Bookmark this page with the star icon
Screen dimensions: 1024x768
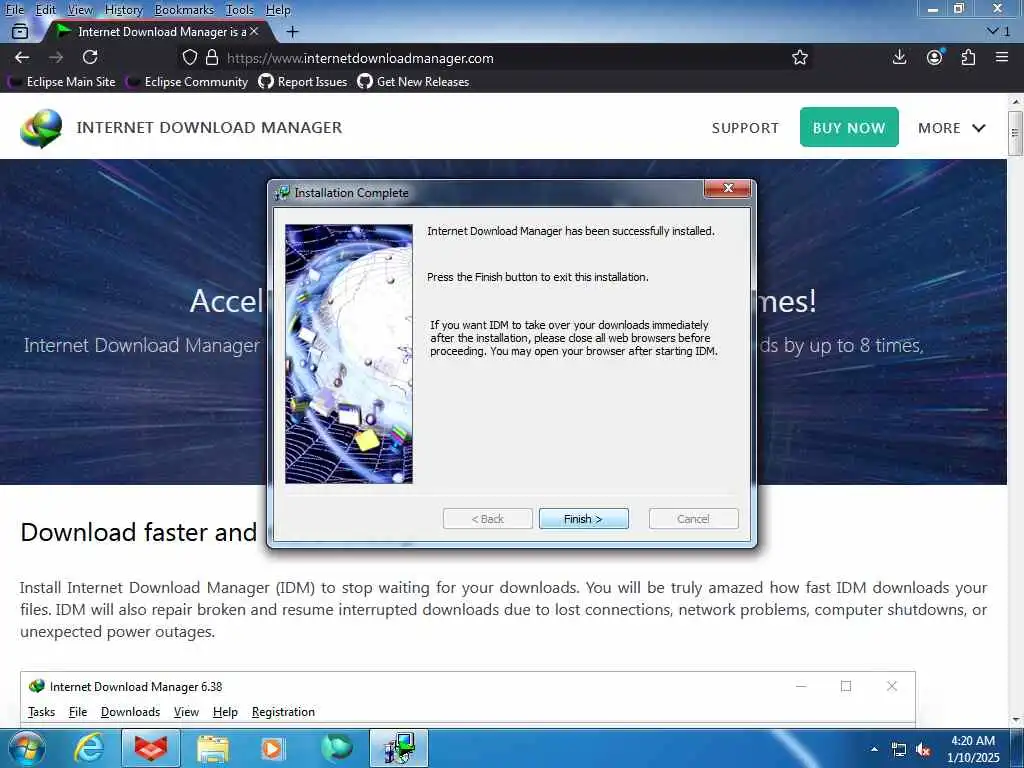click(800, 57)
